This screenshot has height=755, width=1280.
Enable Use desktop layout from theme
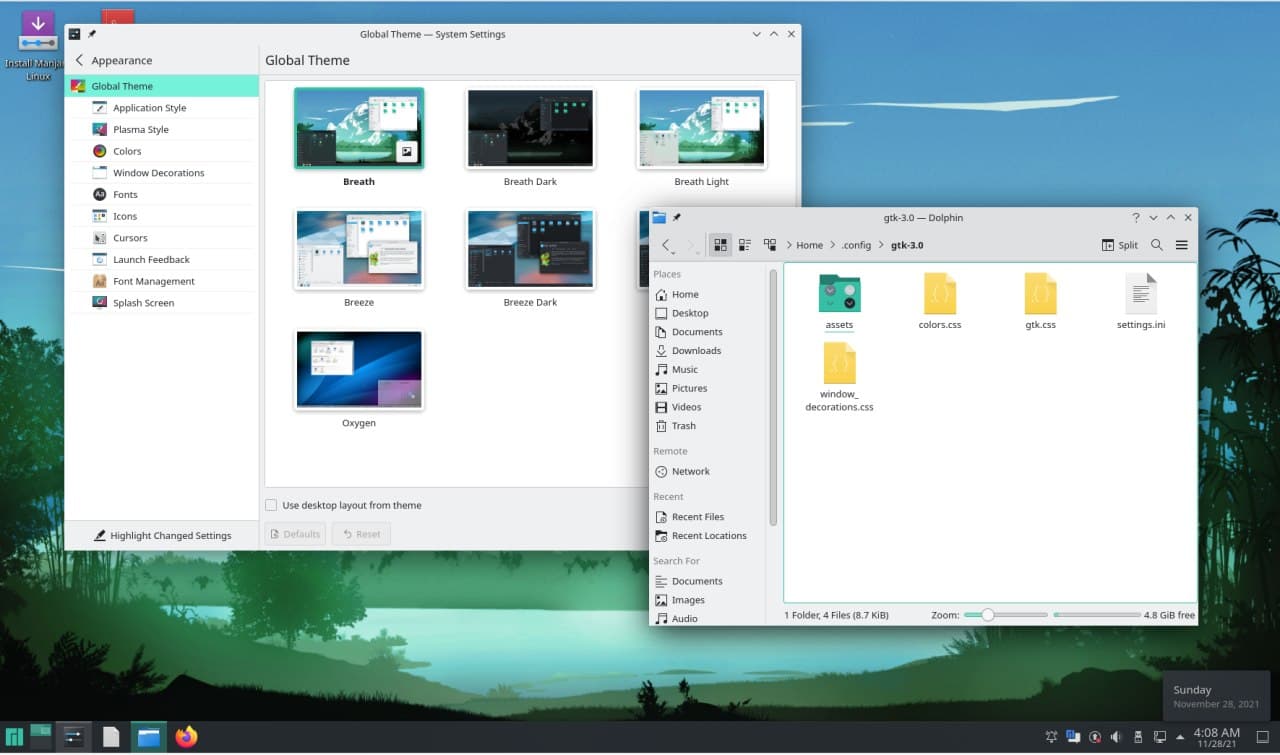[271, 505]
